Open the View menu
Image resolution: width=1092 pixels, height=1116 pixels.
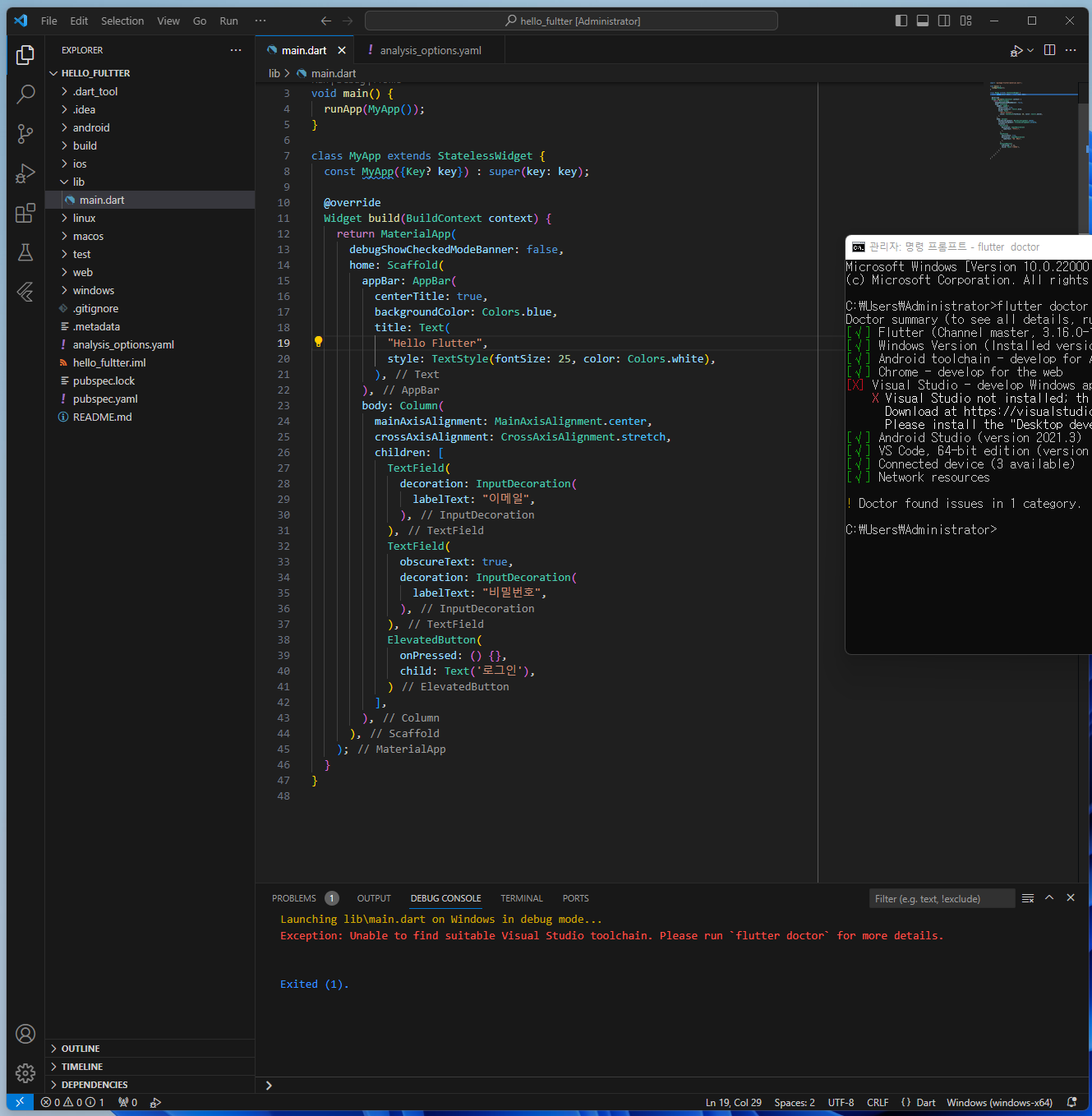[x=168, y=21]
